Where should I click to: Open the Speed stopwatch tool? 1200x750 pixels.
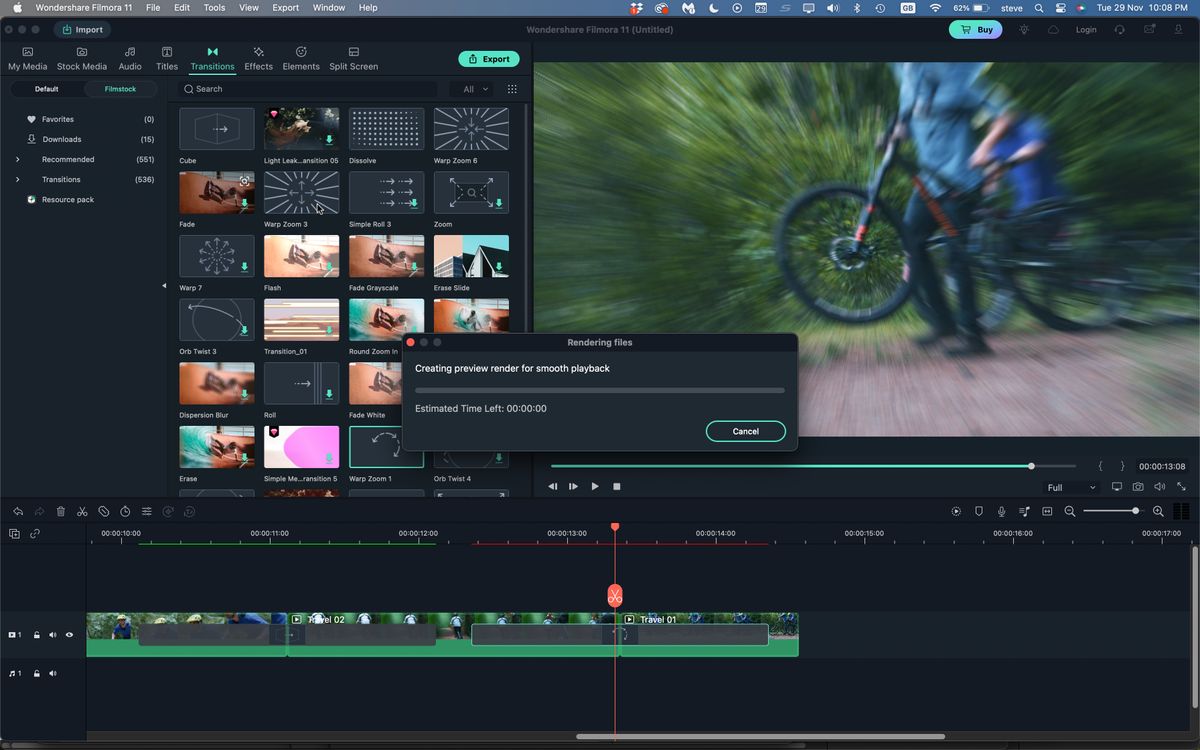click(x=125, y=511)
